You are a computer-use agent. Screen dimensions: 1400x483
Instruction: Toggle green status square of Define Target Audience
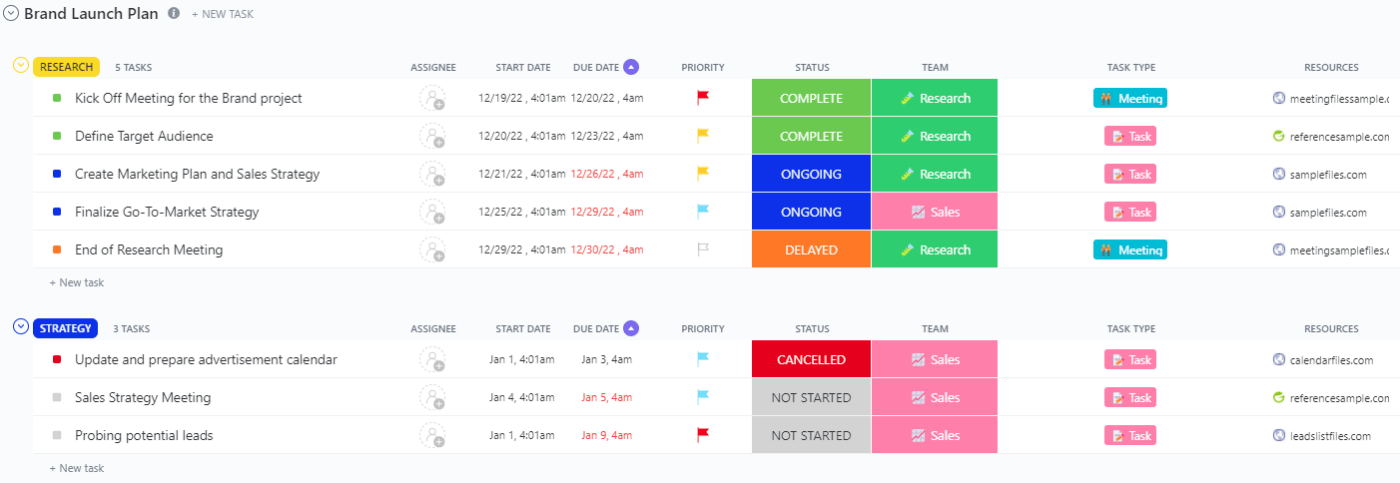coord(57,136)
